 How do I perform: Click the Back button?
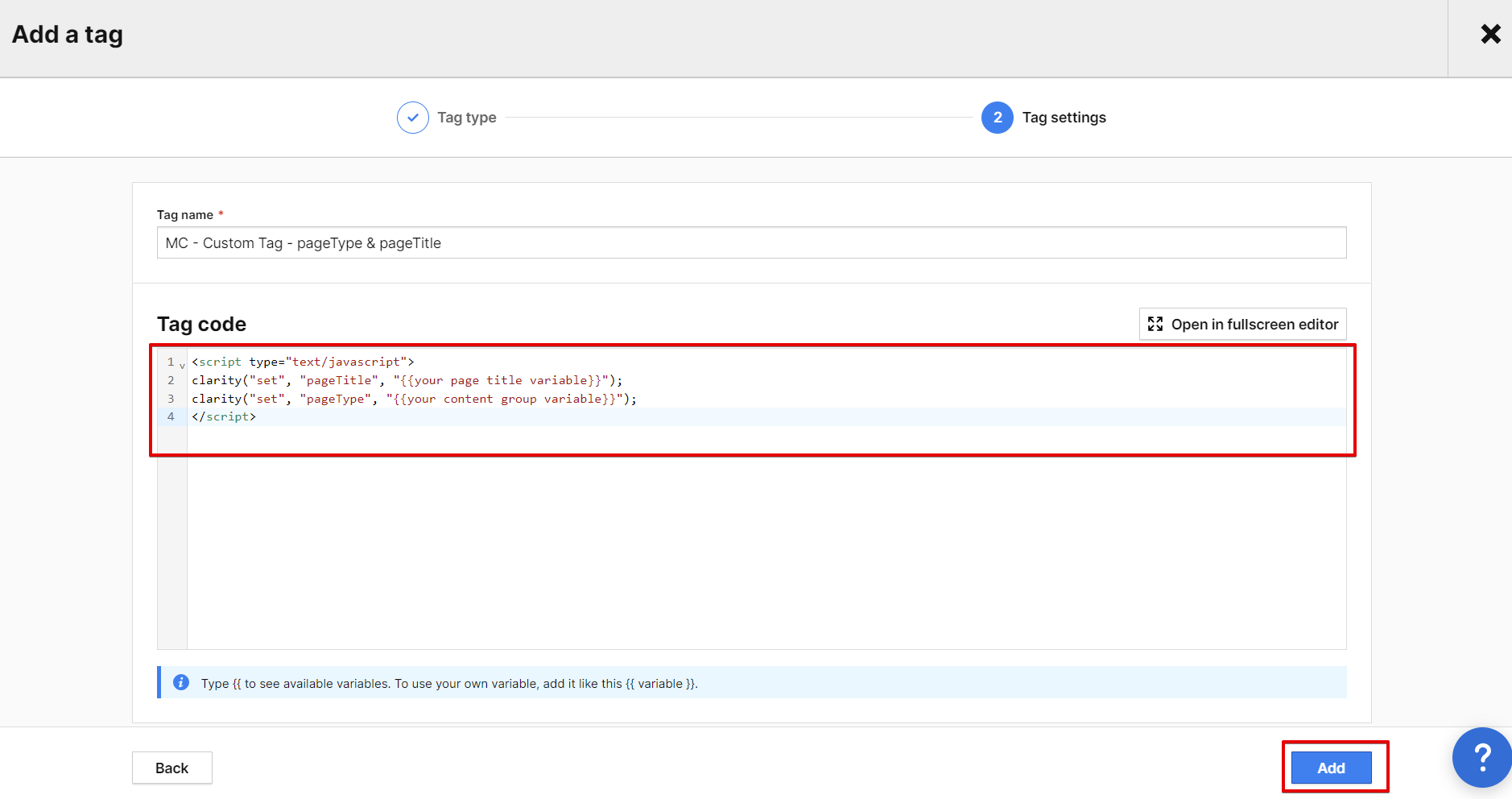click(x=171, y=768)
